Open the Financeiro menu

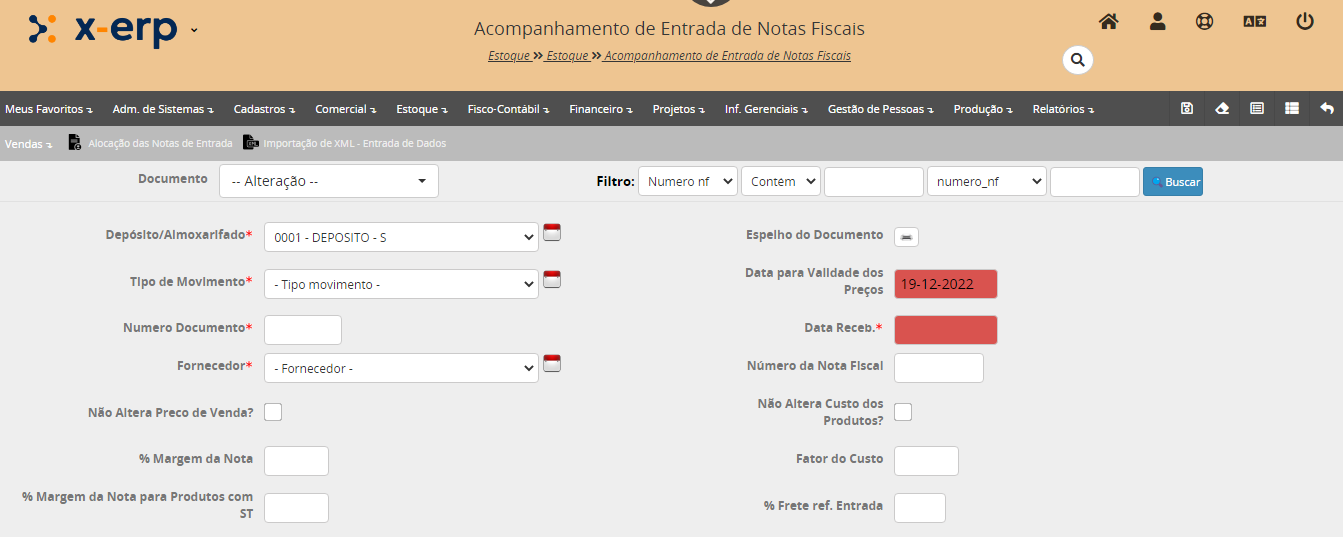[600, 109]
